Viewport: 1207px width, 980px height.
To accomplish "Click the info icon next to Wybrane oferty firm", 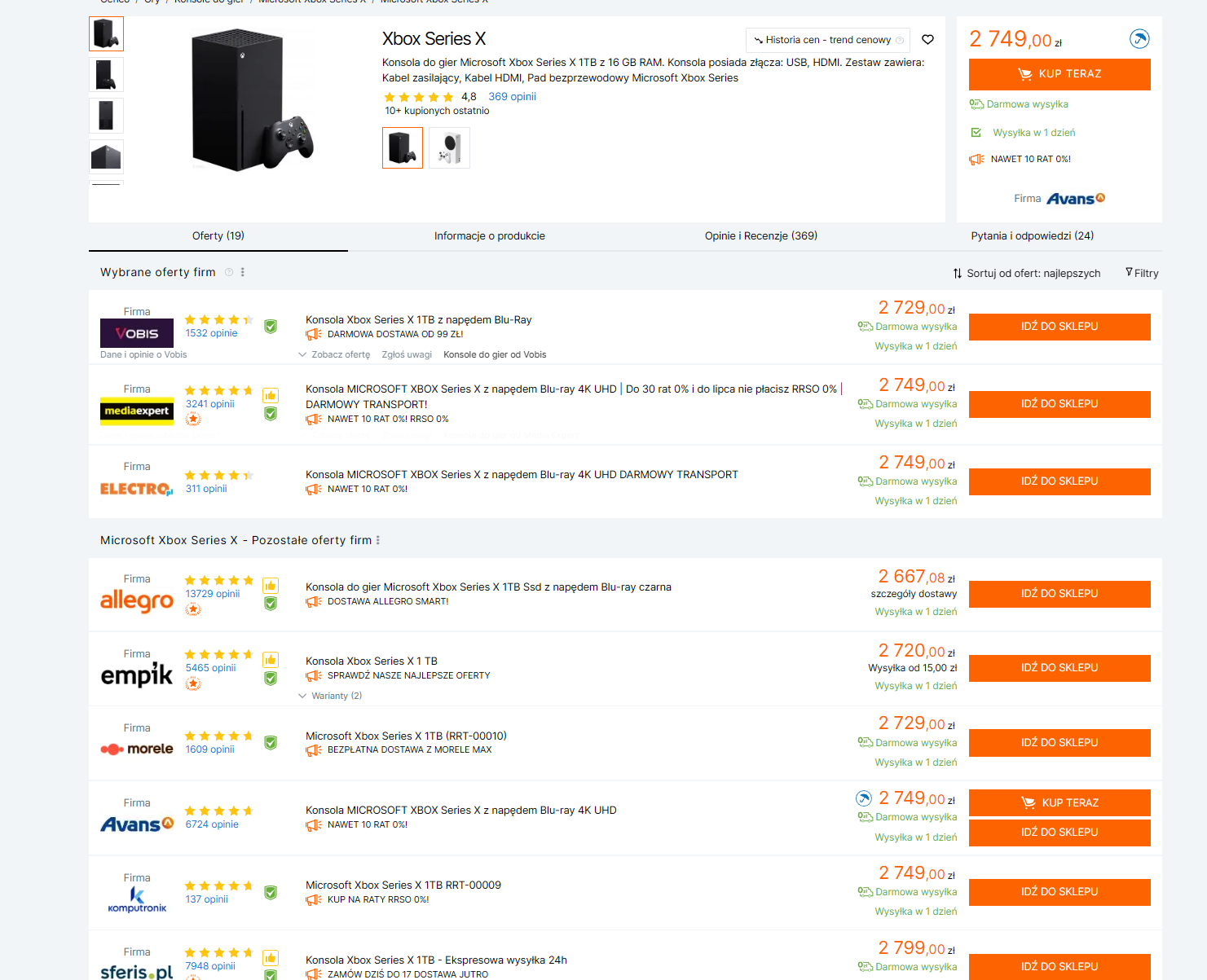I will coord(229,272).
